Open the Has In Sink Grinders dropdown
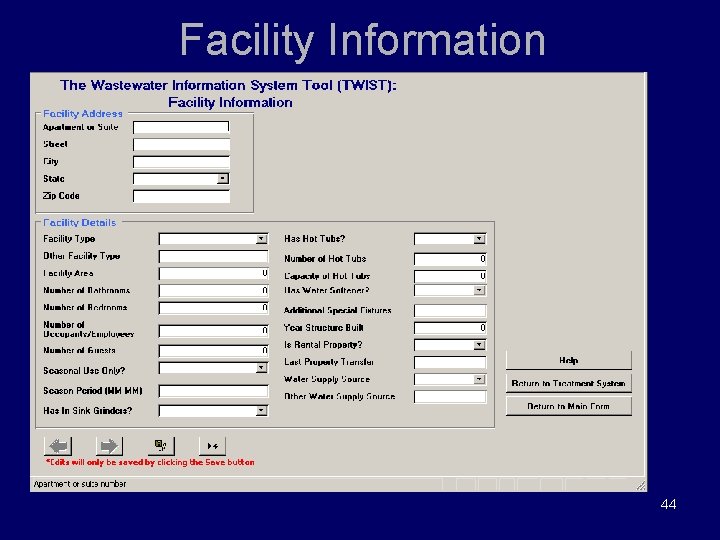Image resolution: width=720 pixels, height=540 pixels. pos(262,411)
